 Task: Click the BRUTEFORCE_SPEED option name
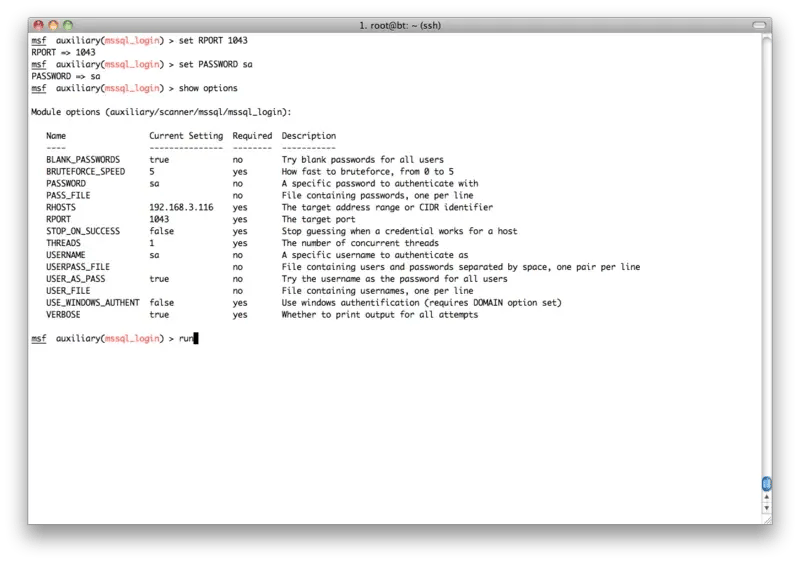click(x=87, y=172)
